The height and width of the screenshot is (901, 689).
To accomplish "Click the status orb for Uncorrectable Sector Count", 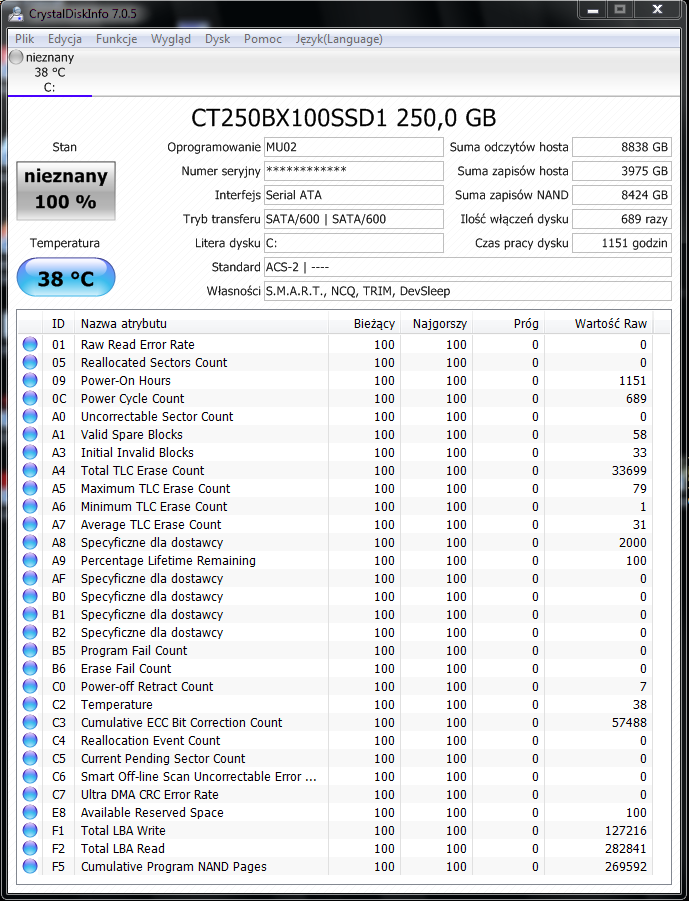I will click(30, 416).
